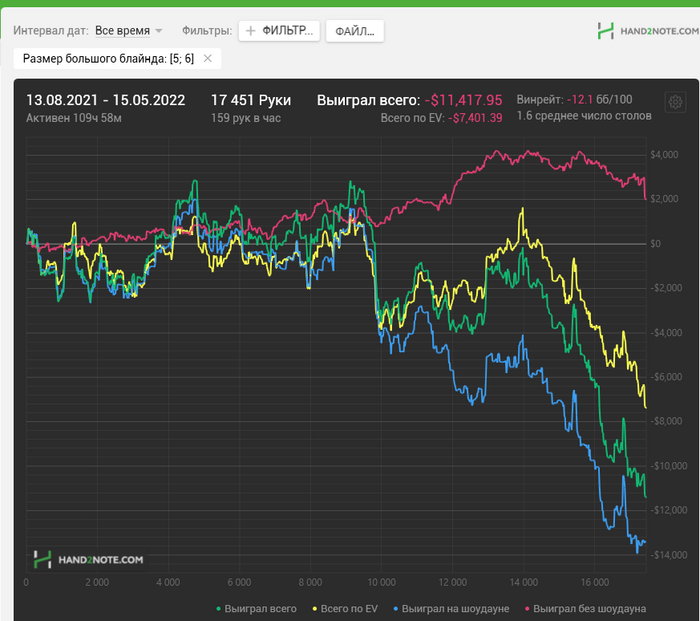Click the Всего по EV value
This screenshot has width=700, height=621.
[475, 118]
